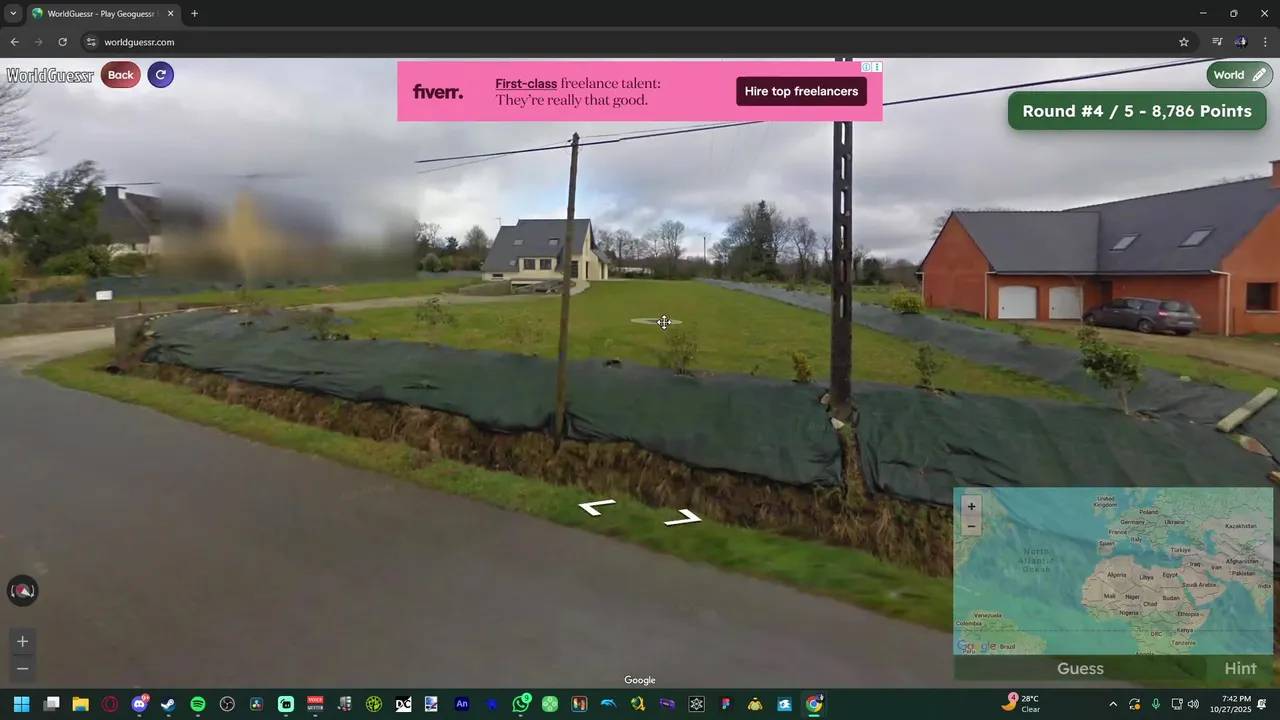Open the volume control in the system tray
1280x720 pixels.
(1193, 704)
